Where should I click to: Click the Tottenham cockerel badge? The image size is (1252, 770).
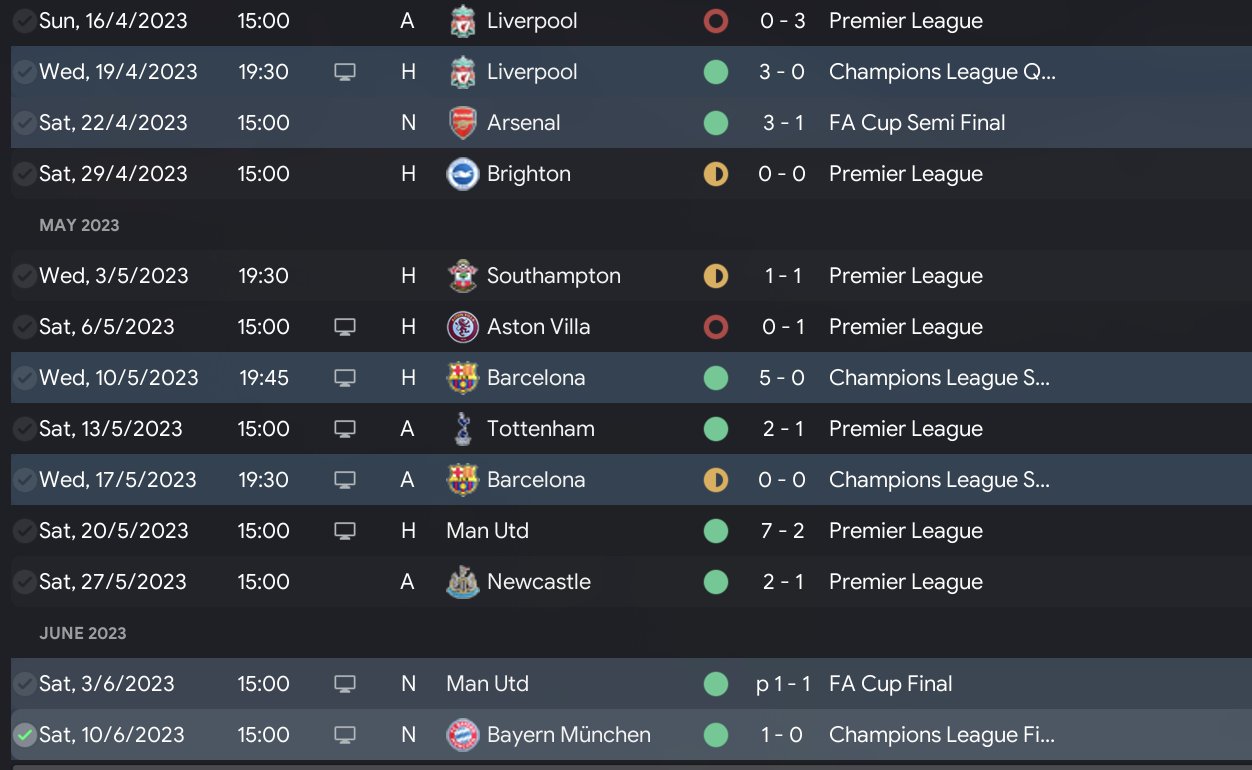462,429
